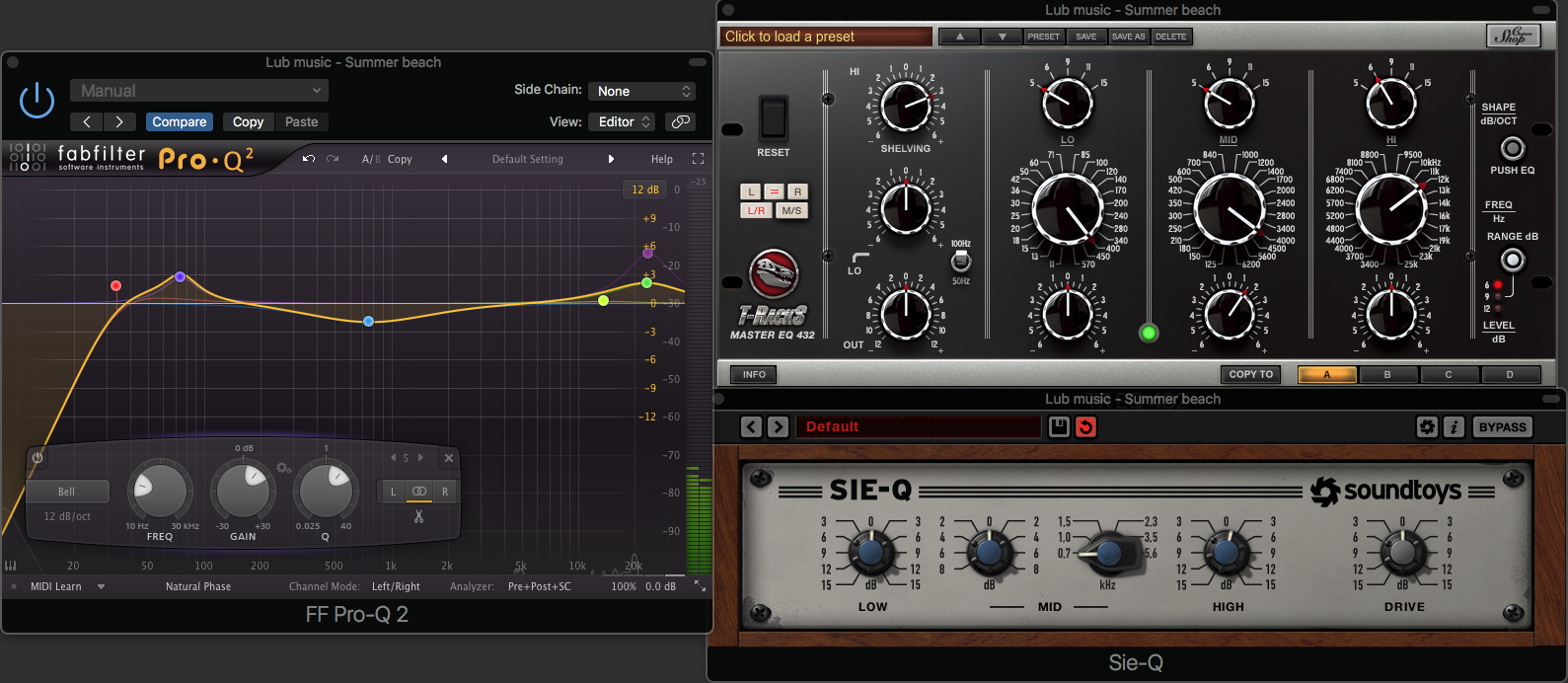
Task: Open Help menu in Pro-Q 2
Action: pos(662,159)
